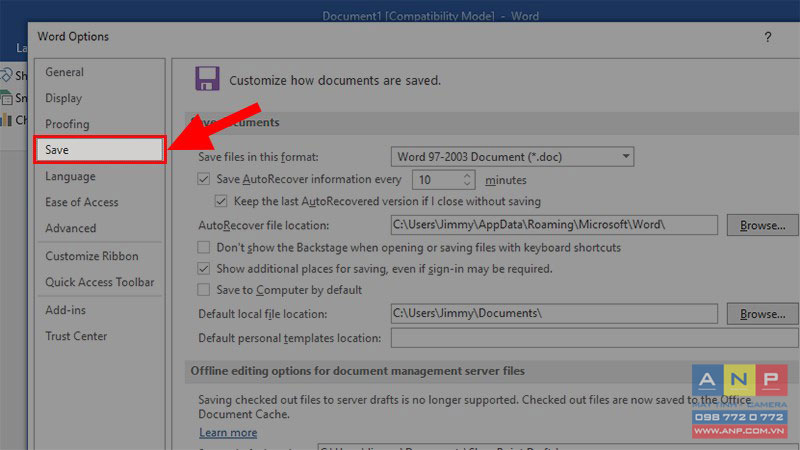This screenshot has height=450, width=800.
Task: Browse for AutoRecover file location
Action: (762, 226)
